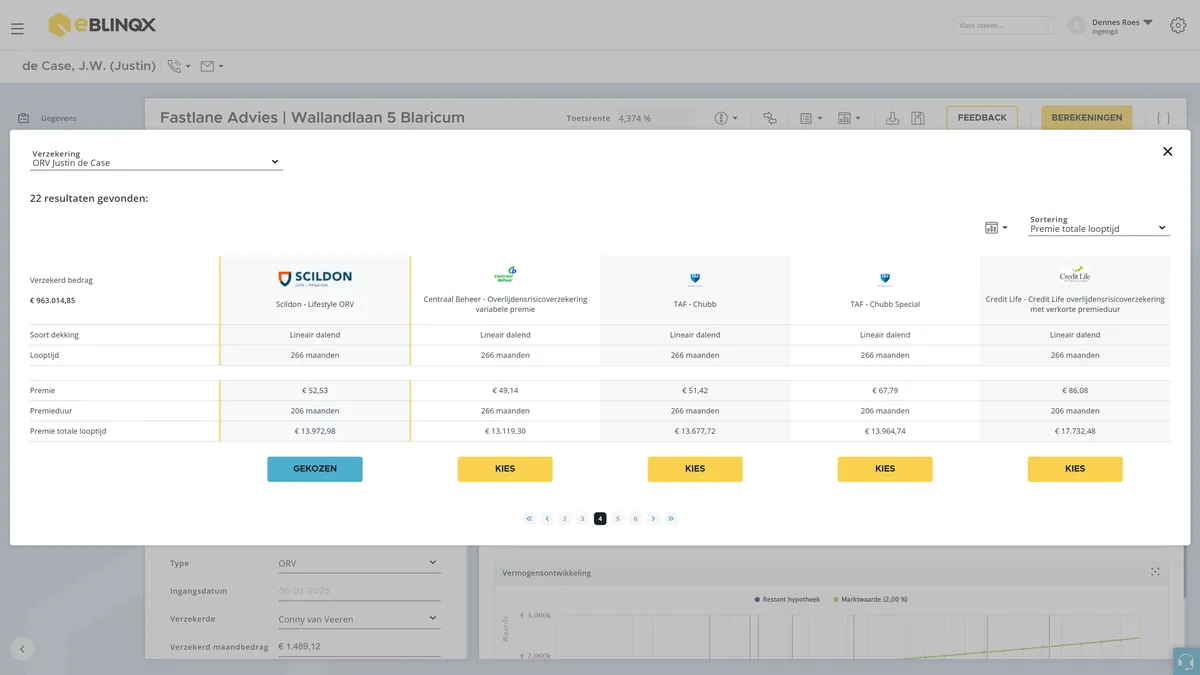The image size is (1200, 675).
Task: Close the insurance comparison dialog
Action: pyautogui.click(x=1167, y=151)
